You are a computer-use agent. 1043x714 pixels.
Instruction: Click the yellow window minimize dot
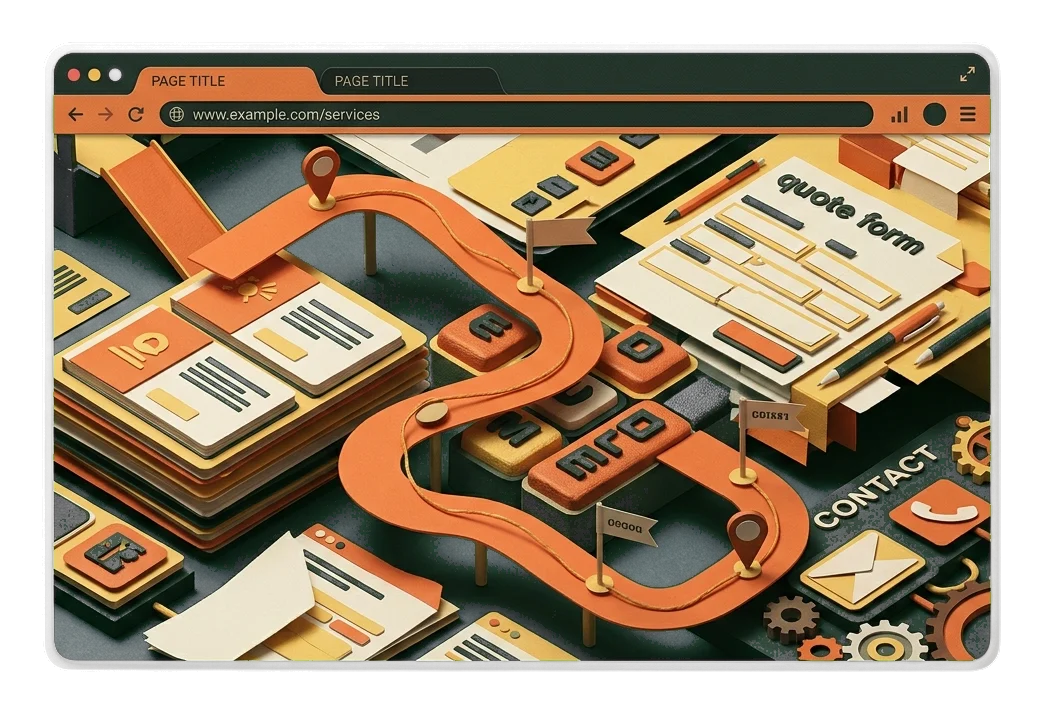click(94, 75)
